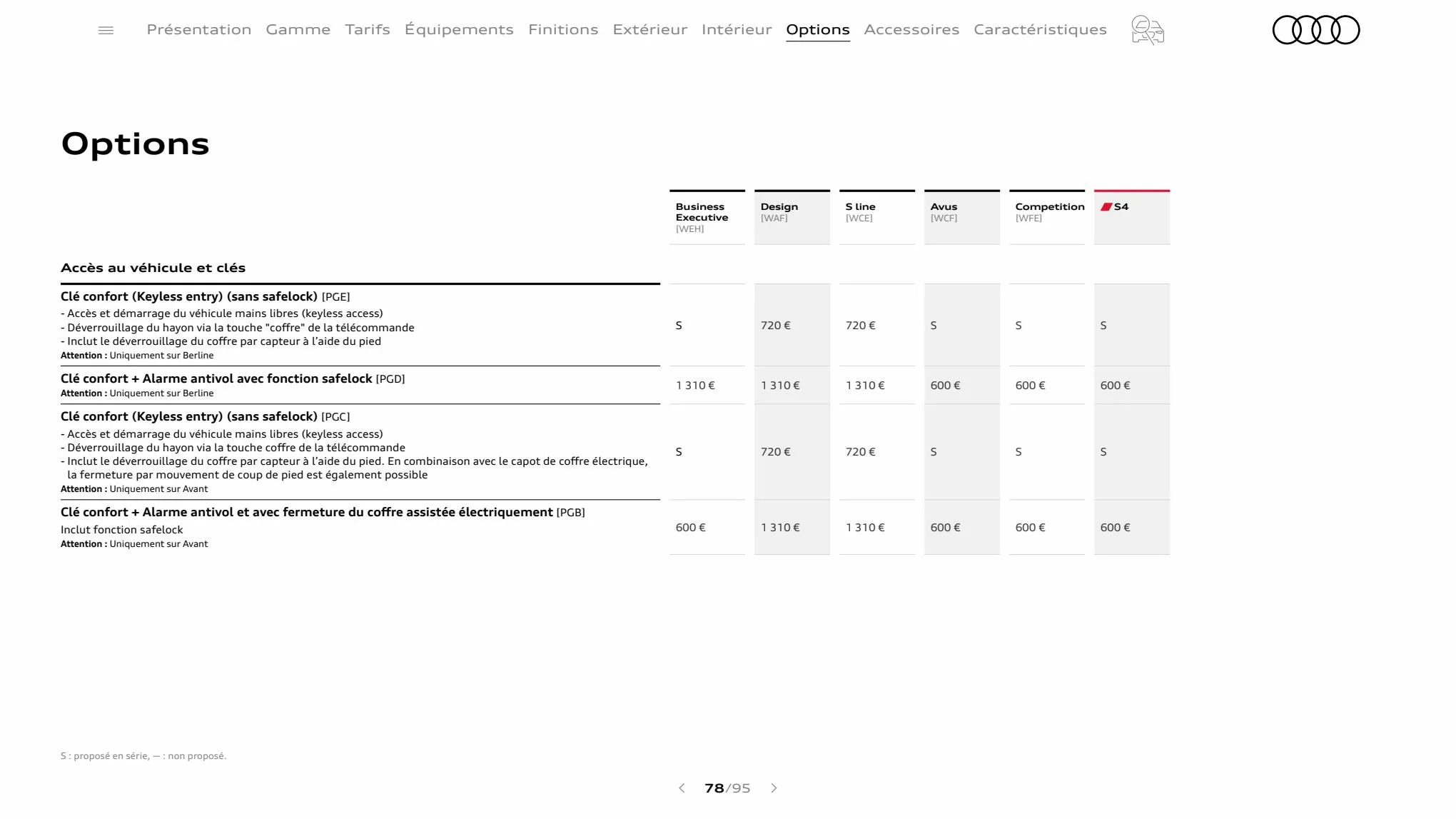Viewport: 1456px width, 819px height.
Task: Click 600 € under S4 for PGD
Action: (x=1116, y=386)
